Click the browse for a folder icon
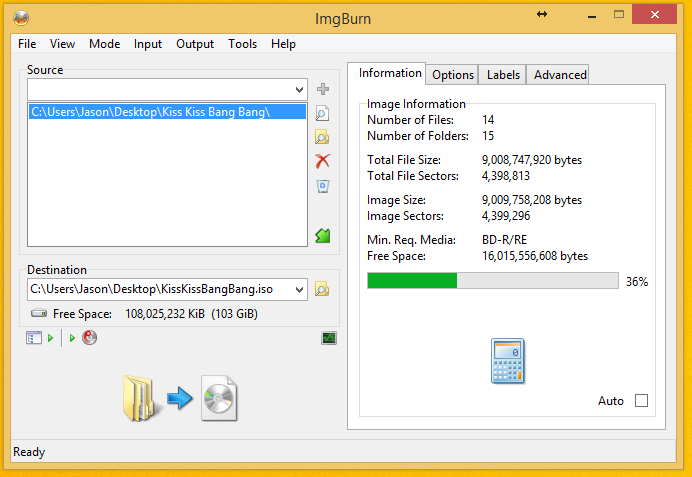The image size is (692, 477). 322,137
